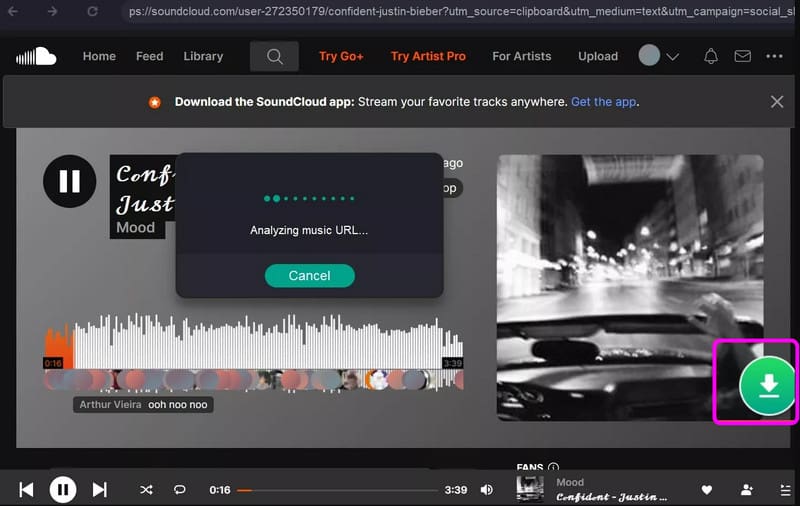The width and height of the screenshot is (800, 506).
Task: Mute the volume speaker
Action: (x=487, y=490)
